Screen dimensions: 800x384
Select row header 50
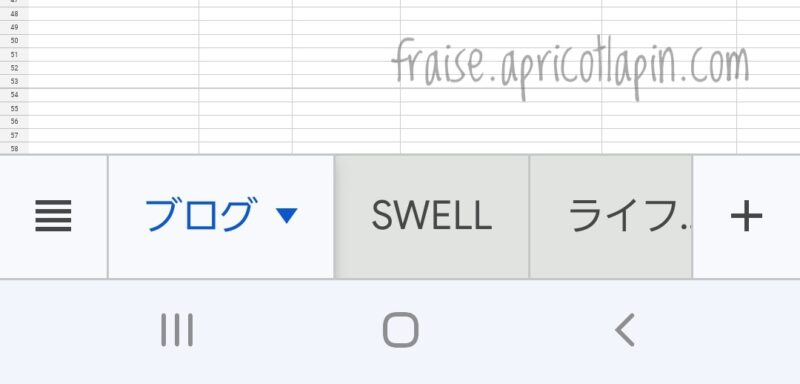[14, 41]
